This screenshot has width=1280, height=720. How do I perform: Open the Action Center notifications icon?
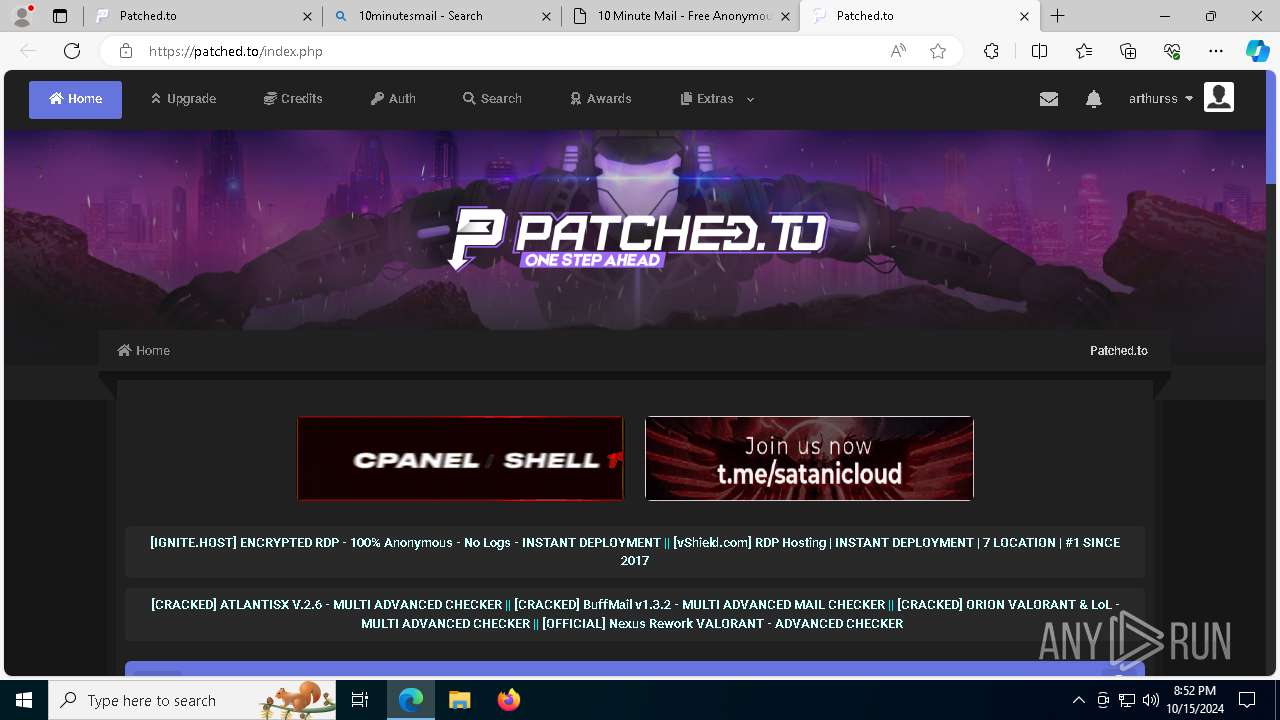click(1247, 700)
